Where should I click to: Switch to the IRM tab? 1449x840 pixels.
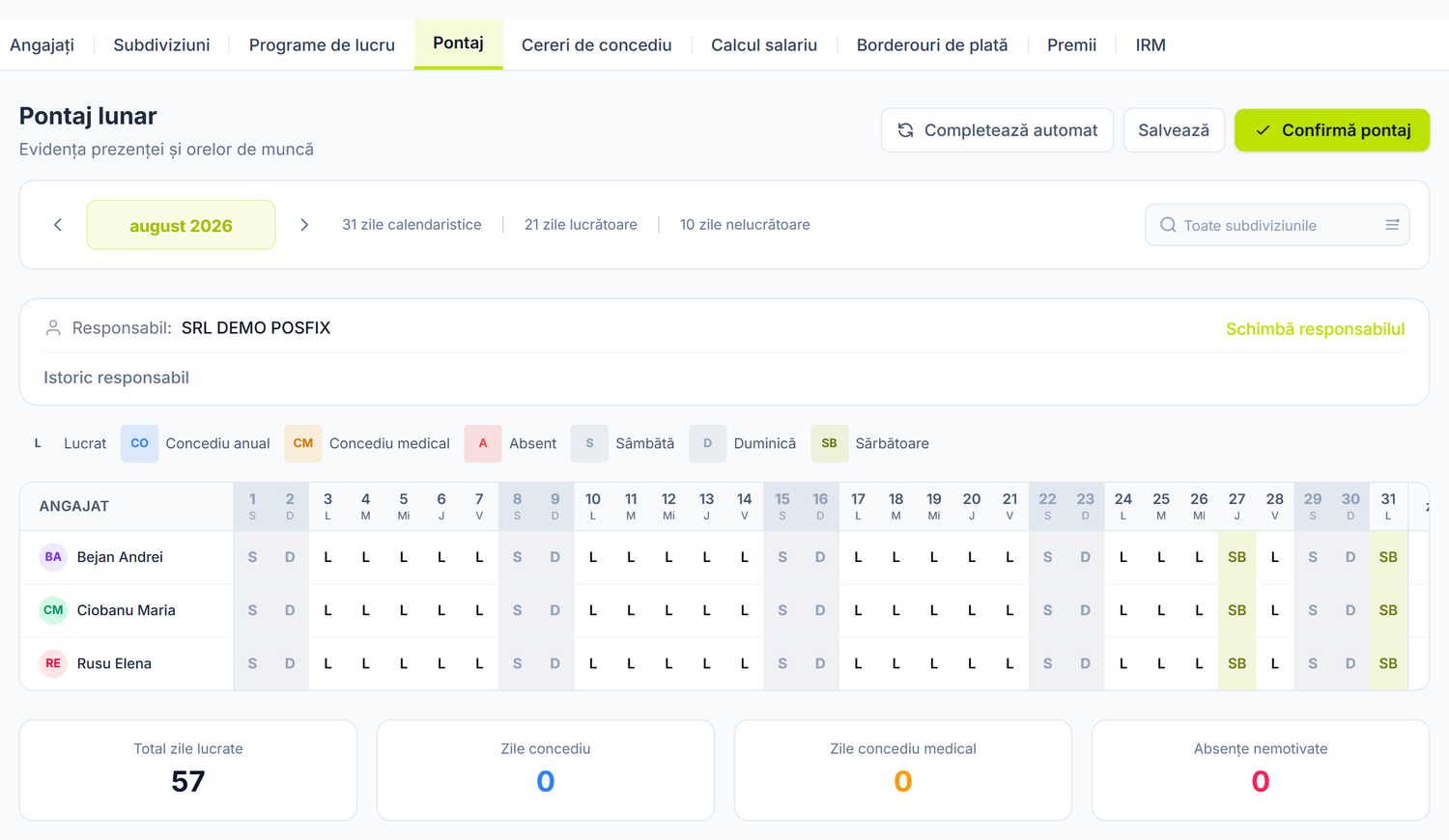coord(1151,45)
